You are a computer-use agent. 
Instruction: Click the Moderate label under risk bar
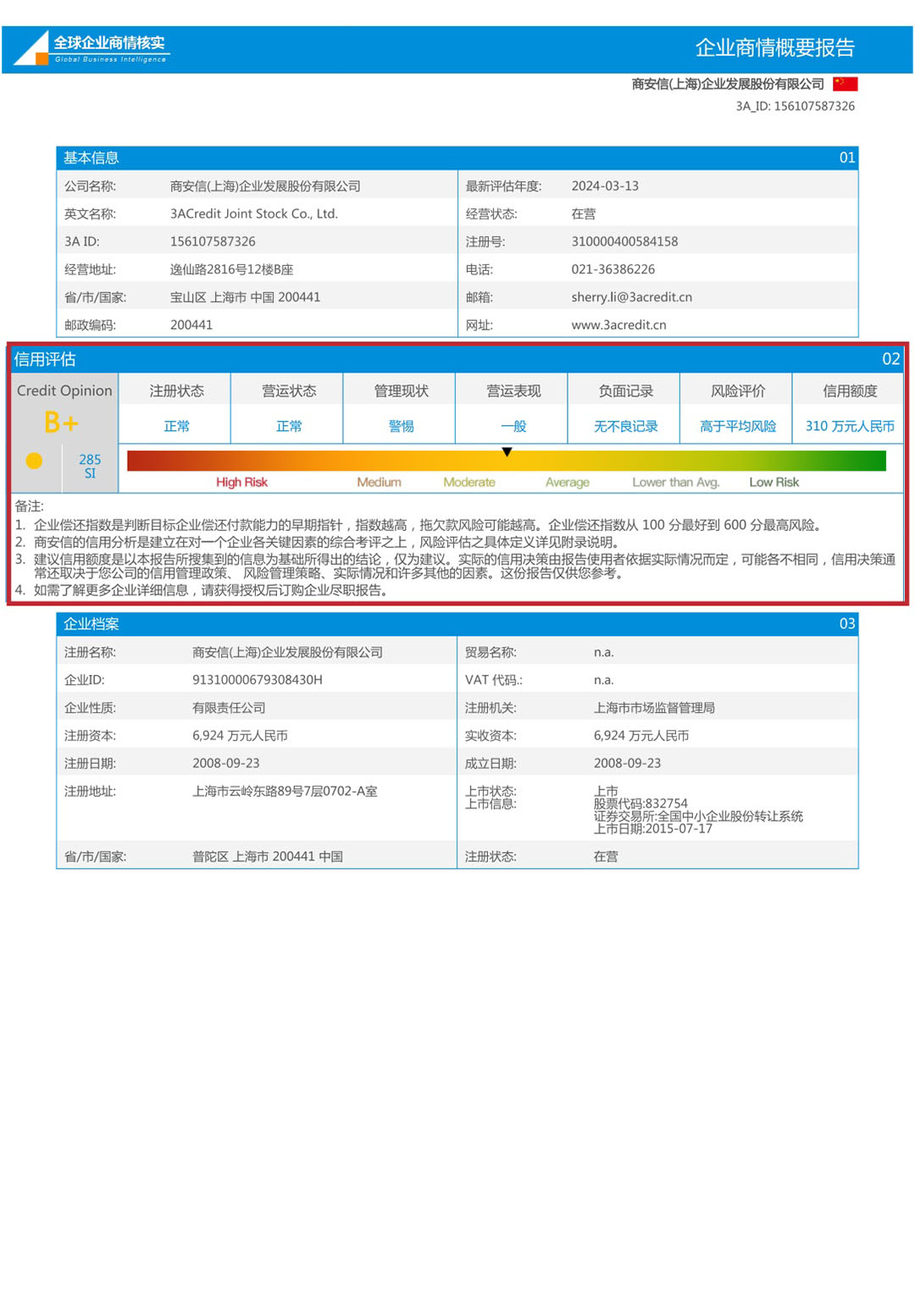(469, 483)
